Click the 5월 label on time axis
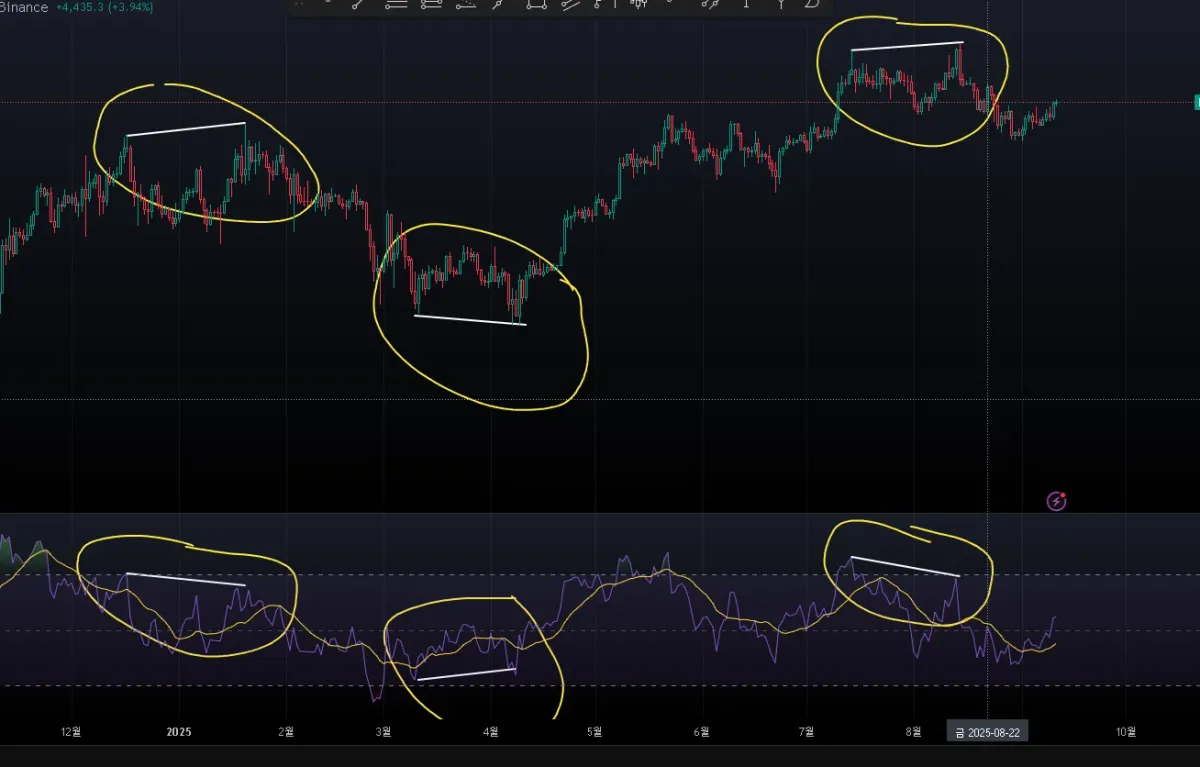This screenshot has width=1200, height=767. [594, 731]
